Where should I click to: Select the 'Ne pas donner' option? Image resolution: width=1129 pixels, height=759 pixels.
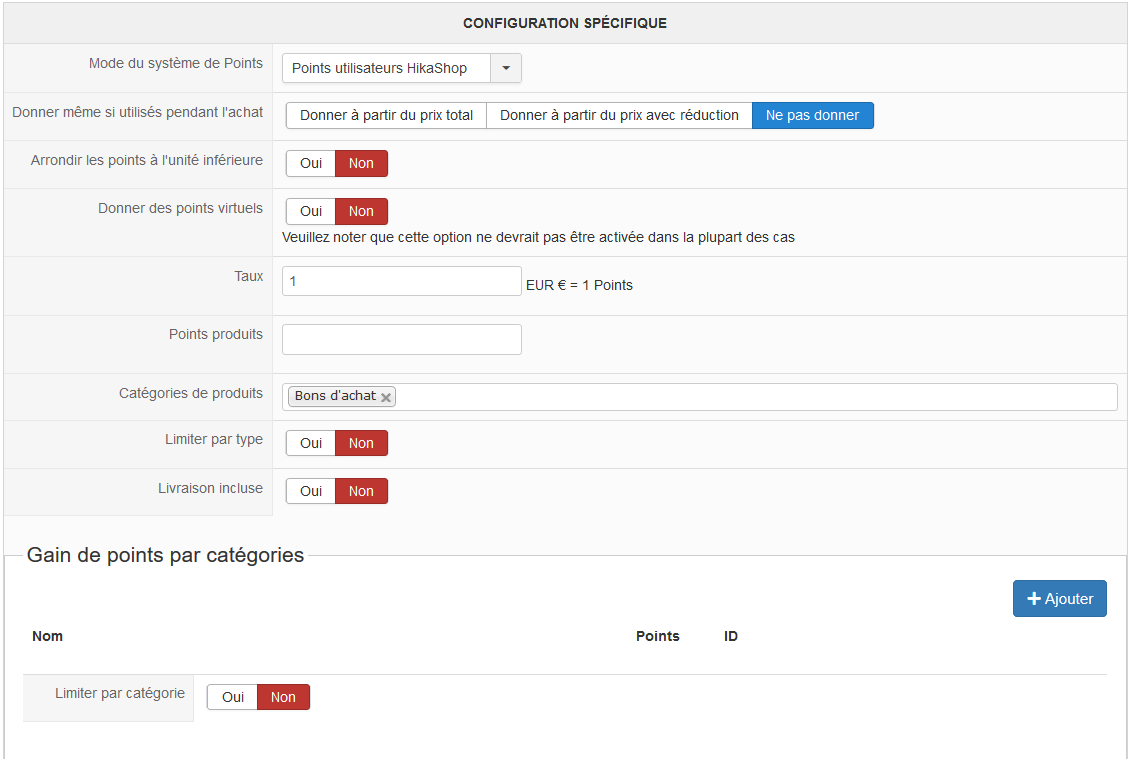pos(812,116)
